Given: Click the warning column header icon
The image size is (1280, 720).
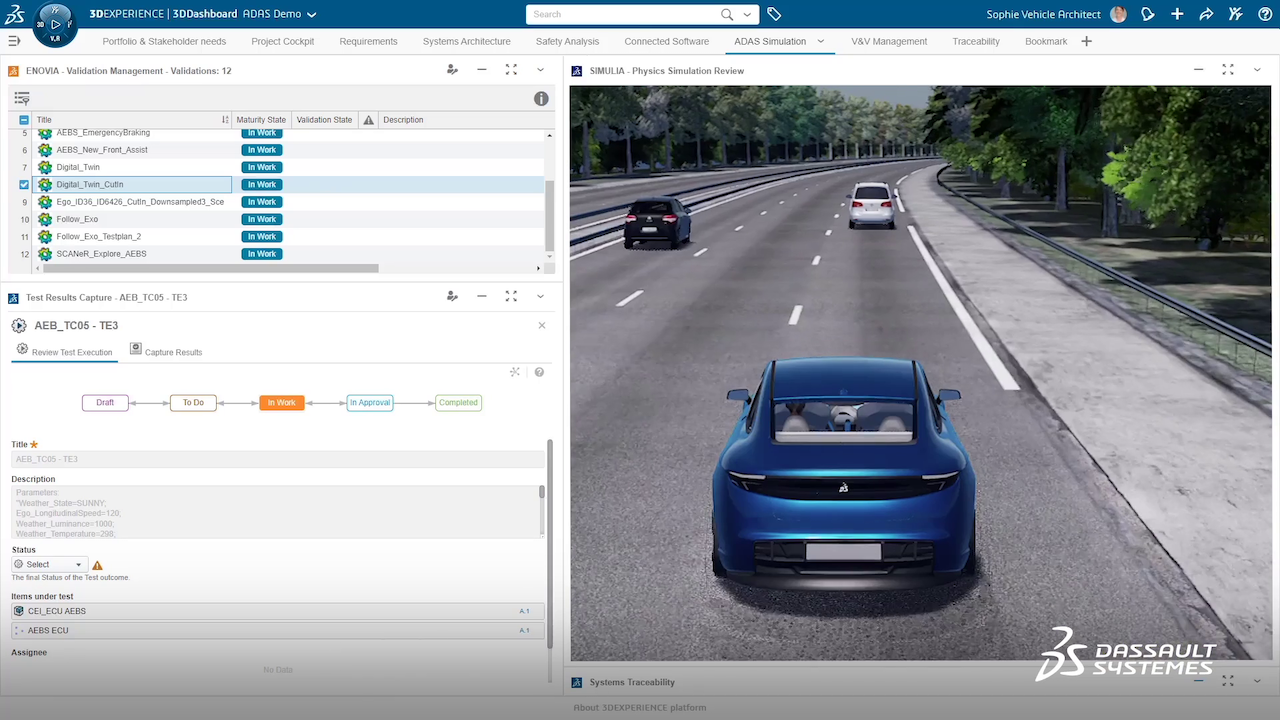Looking at the screenshot, I should coord(368,120).
